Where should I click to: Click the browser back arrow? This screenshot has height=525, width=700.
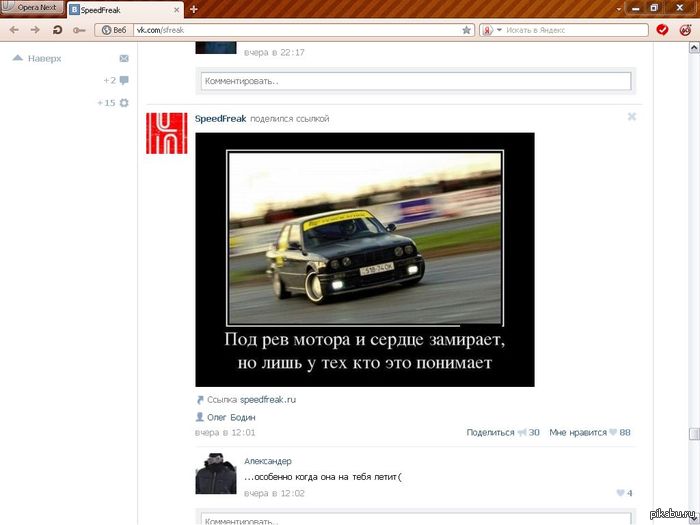pyautogui.click(x=15, y=30)
